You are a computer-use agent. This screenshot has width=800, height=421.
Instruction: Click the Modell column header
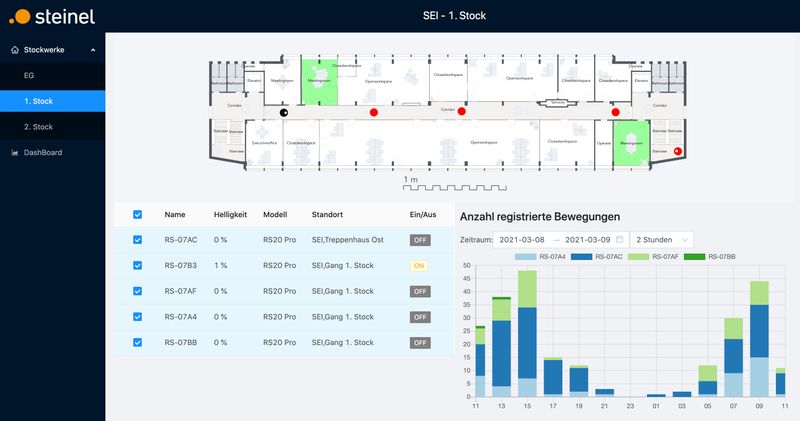click(275, 215)
